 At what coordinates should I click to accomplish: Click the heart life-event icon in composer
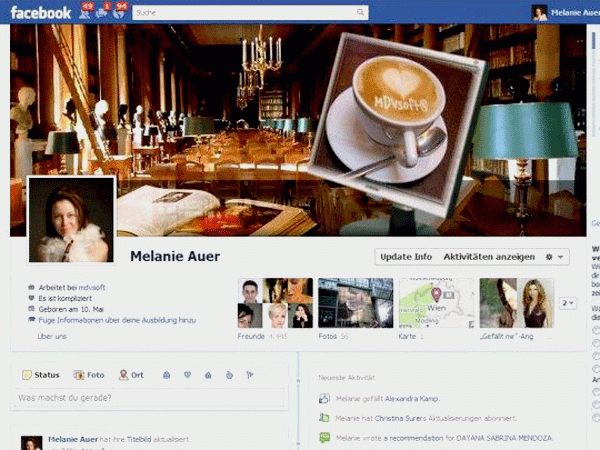click(187, 375)
